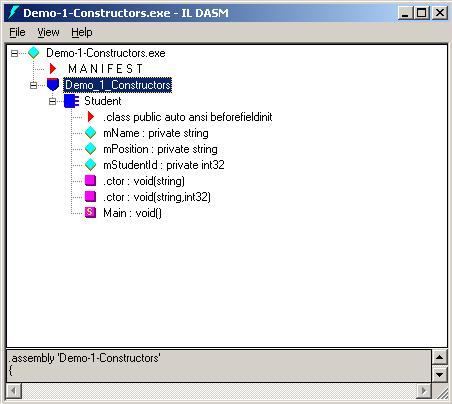Click the horizontal scrollbar right arrow
The image size is (452, 404).
pos(424,390)
